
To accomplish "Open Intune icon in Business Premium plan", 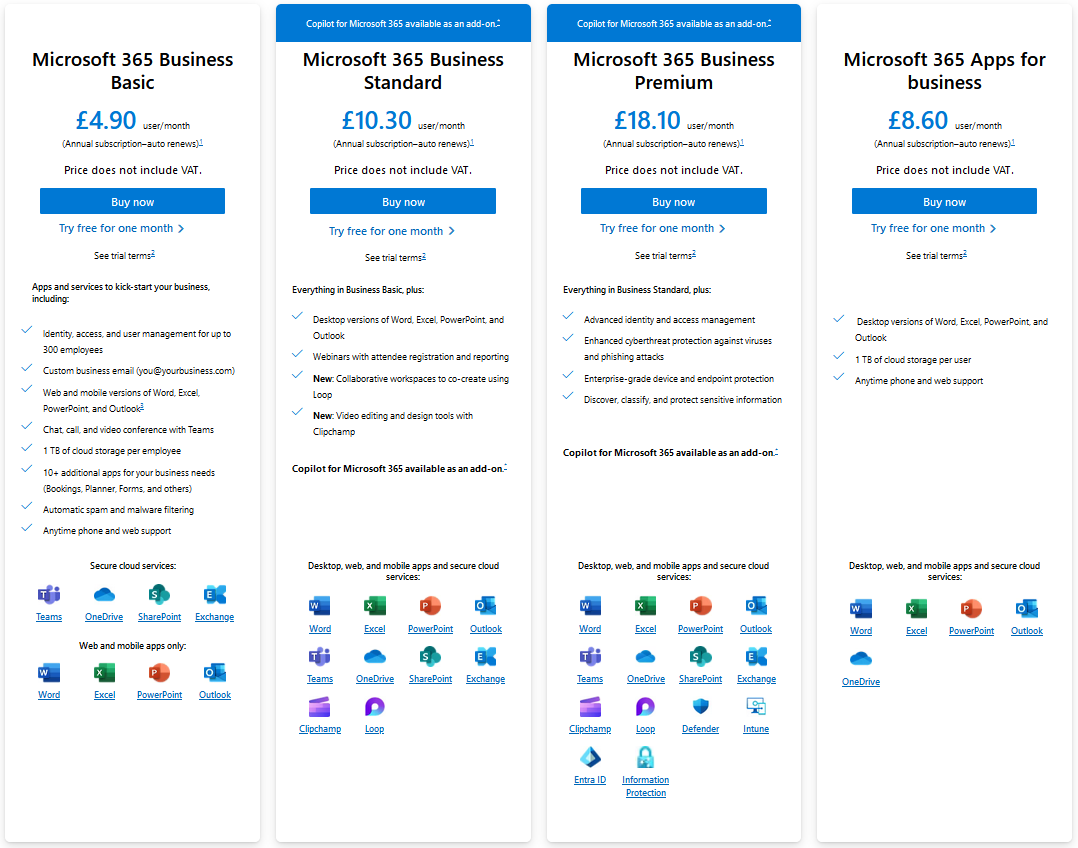I will tap(756, 707).
